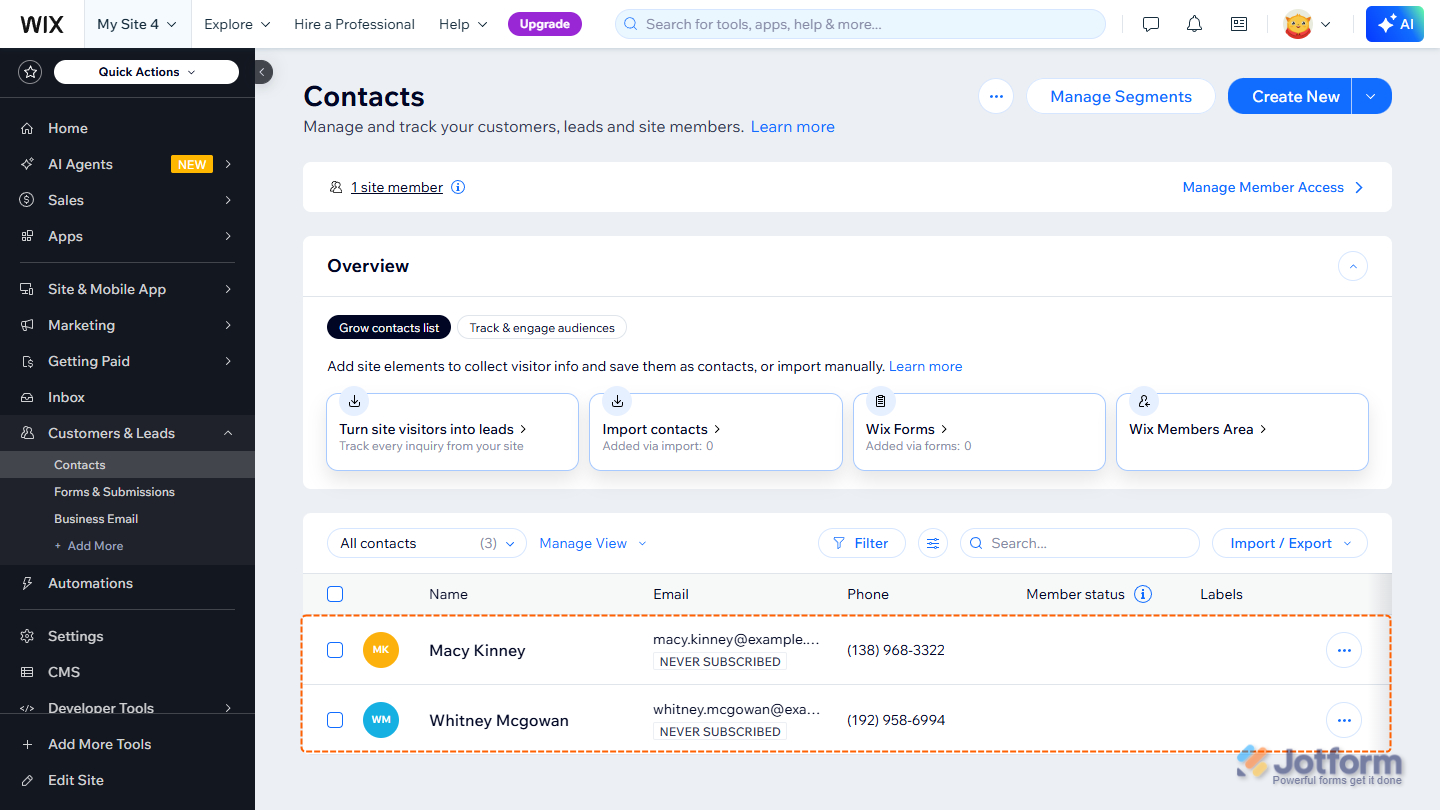Image resolution: width=1440 pixels, height=810 pixels.
Task: Check the Macy Kinney row checkbox
Action: click(x=335, y=650)
